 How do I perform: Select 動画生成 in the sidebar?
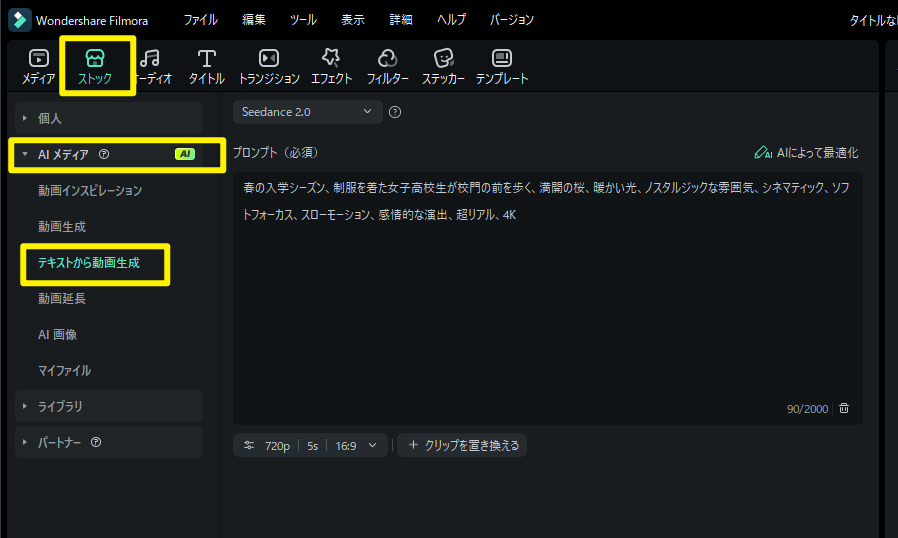point(62,227)
